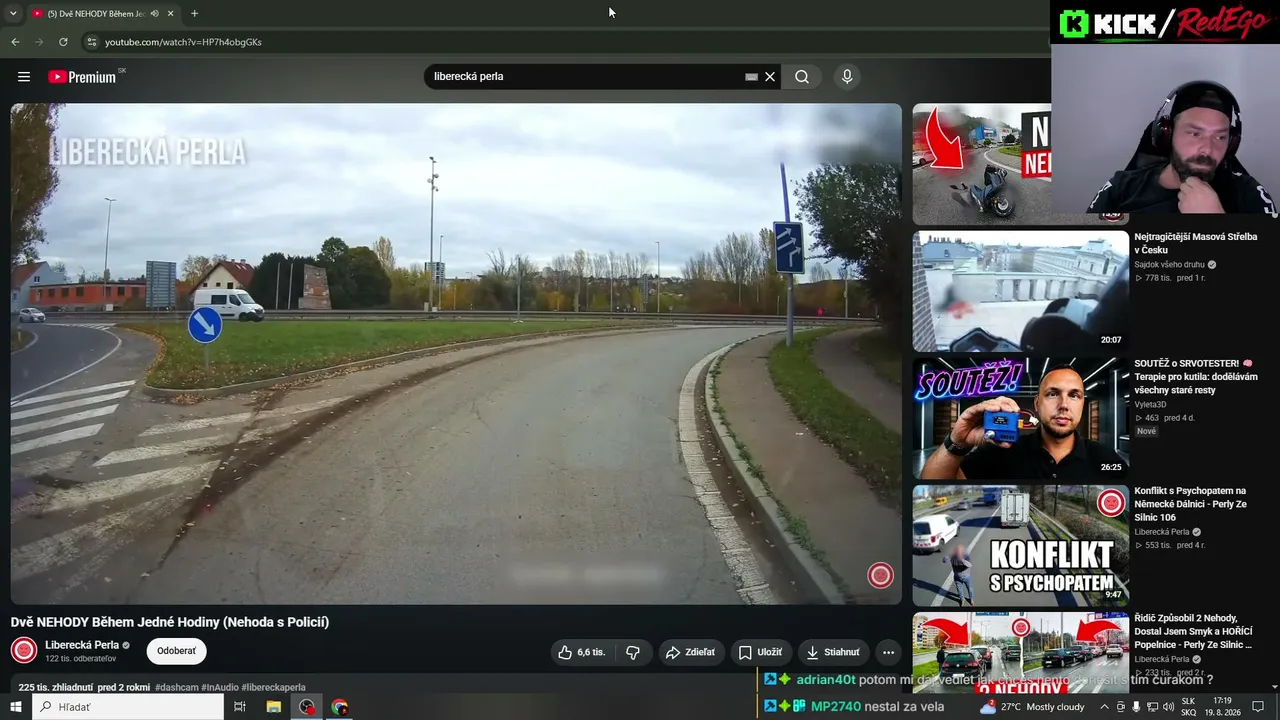Share the video with Zdieľať

[690, 652]
